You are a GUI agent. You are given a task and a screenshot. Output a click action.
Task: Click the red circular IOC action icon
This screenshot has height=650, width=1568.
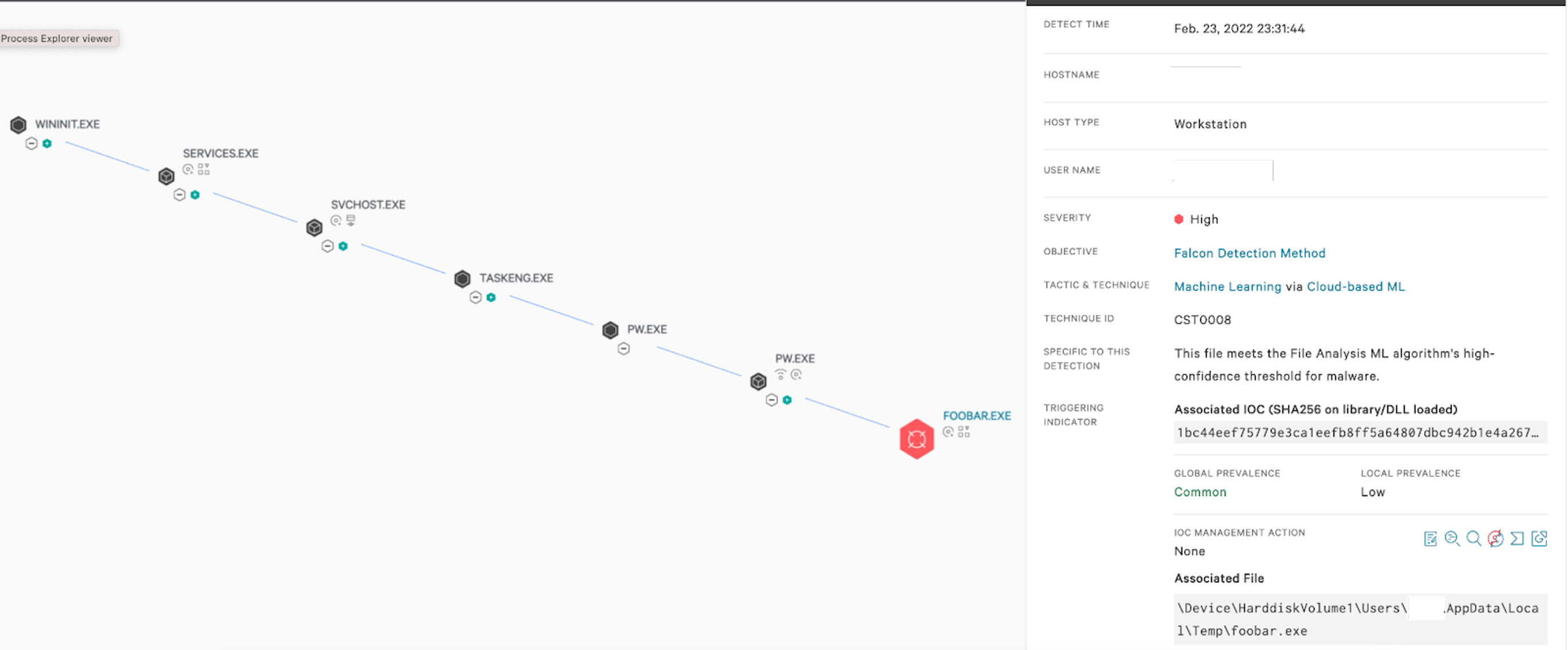[x=1495, y=539]
